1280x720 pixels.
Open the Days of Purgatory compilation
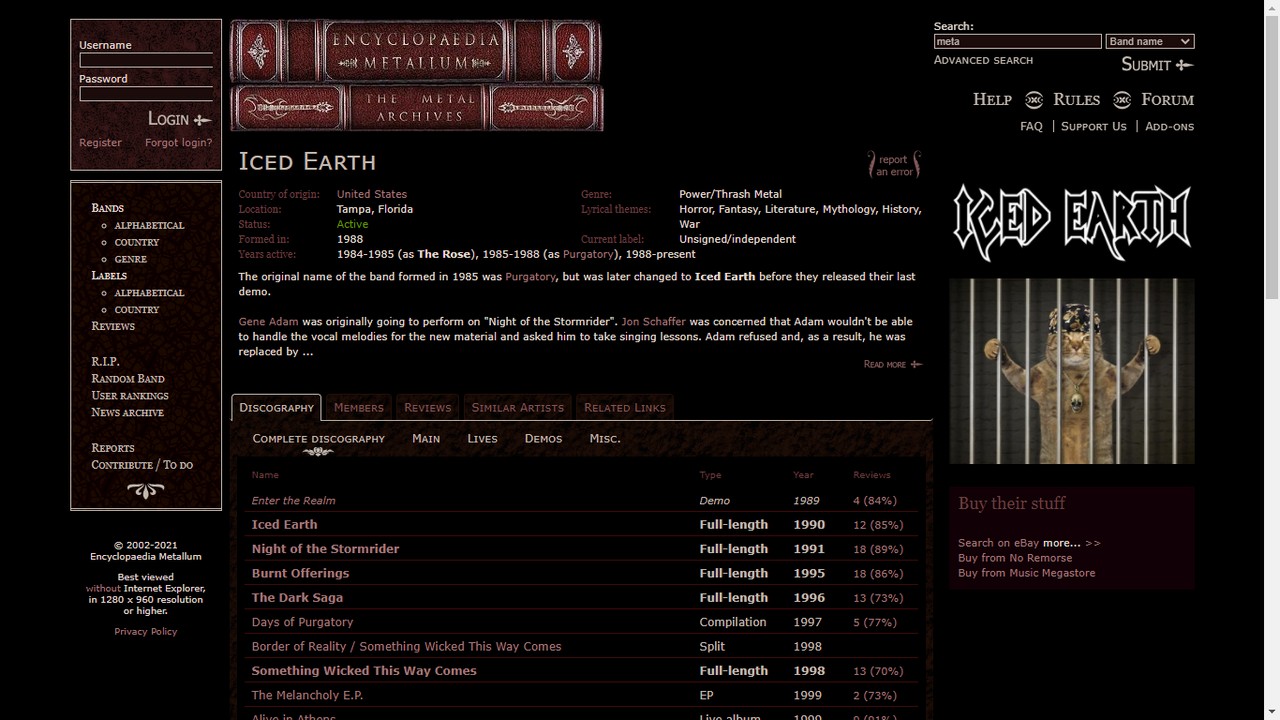tap(303, 622)
